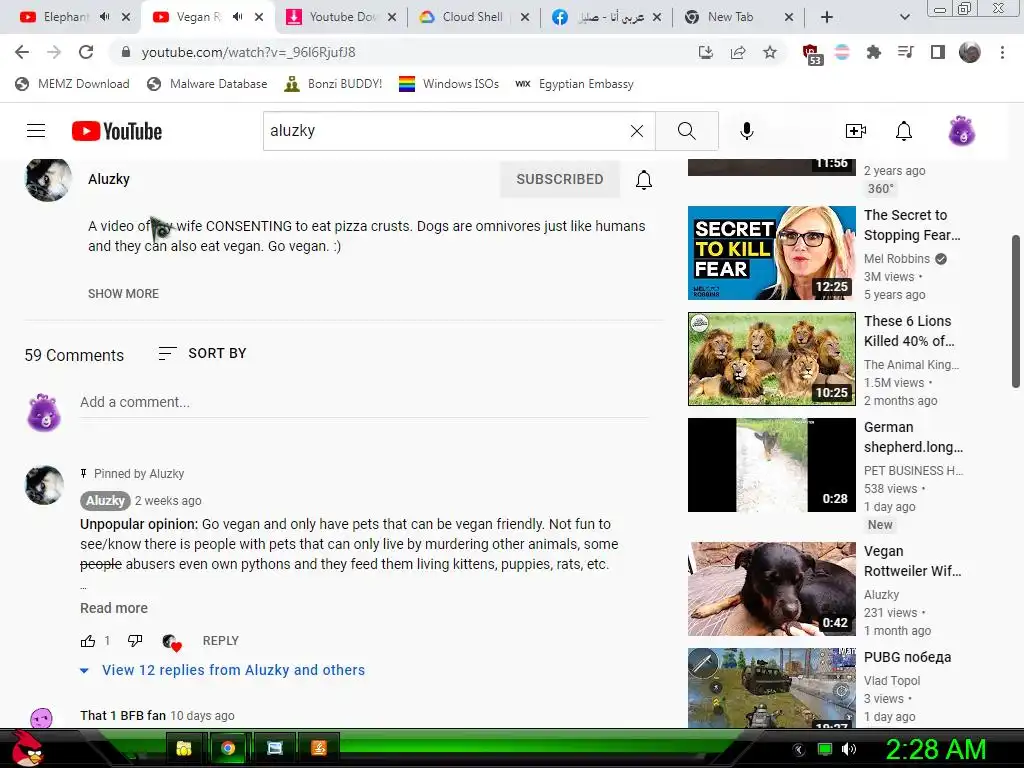Share this page from the address bar
Screen dimensions: 1024x768
pyautogui.click(x=738, y=52)
